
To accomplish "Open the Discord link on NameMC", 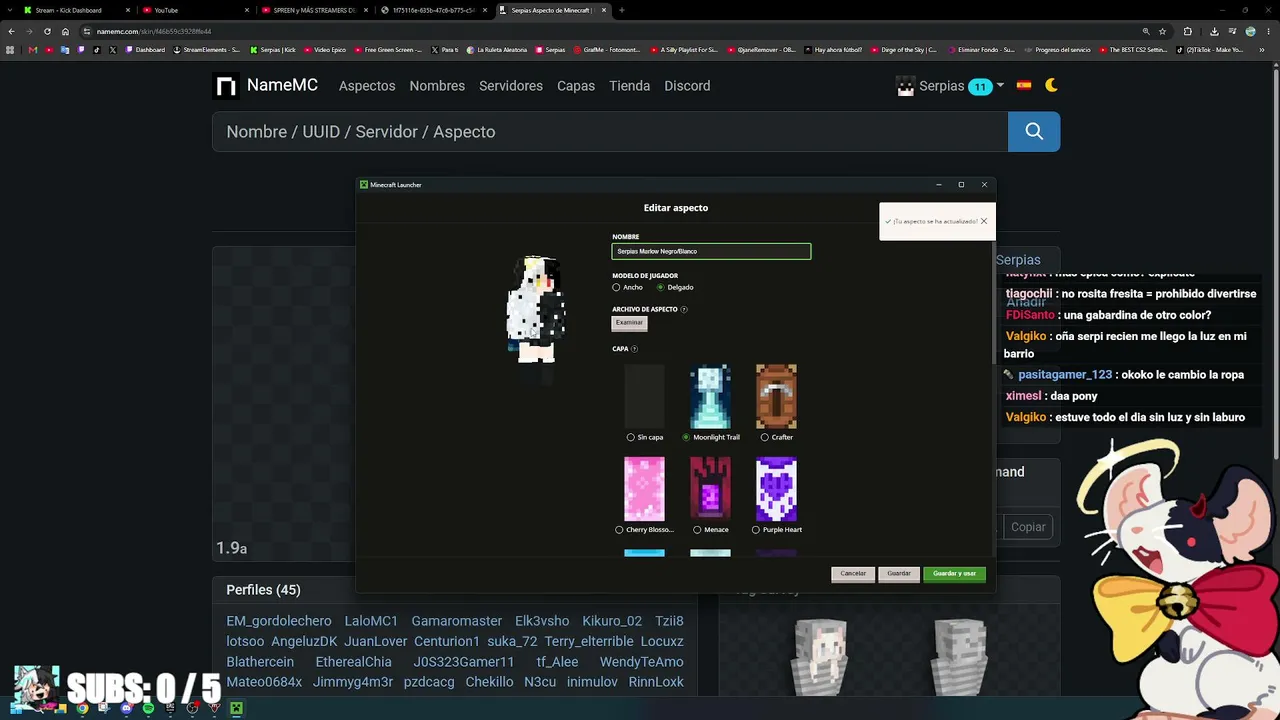I will 687,86.
